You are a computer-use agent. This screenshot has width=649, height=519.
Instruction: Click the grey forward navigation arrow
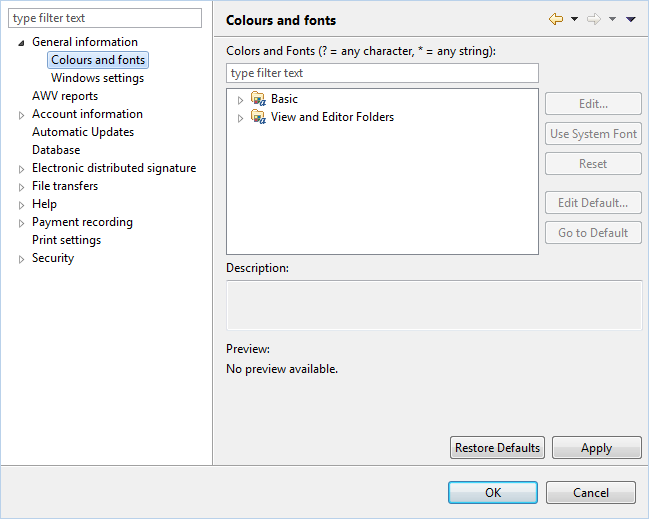(594, 19)
